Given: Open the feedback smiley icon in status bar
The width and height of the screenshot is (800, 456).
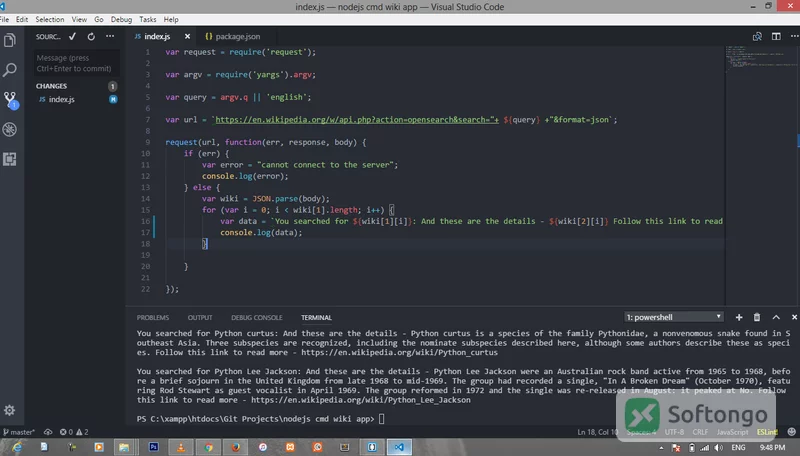Looking at the screenshot, I should pyautogui.click(x=791, y=432).
